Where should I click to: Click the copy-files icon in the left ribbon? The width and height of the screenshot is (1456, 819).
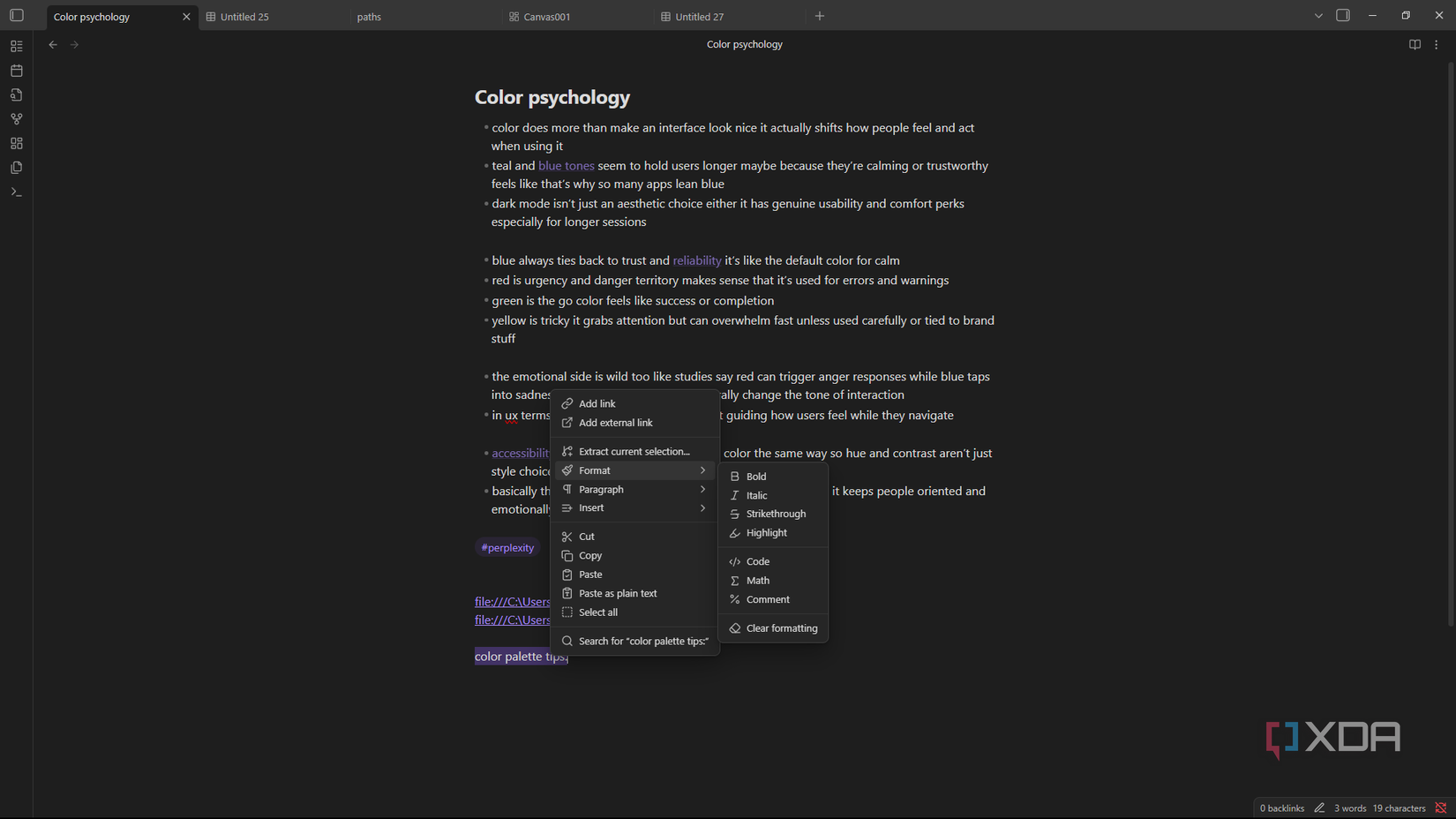pyautogui.click(x=16, y=167)
